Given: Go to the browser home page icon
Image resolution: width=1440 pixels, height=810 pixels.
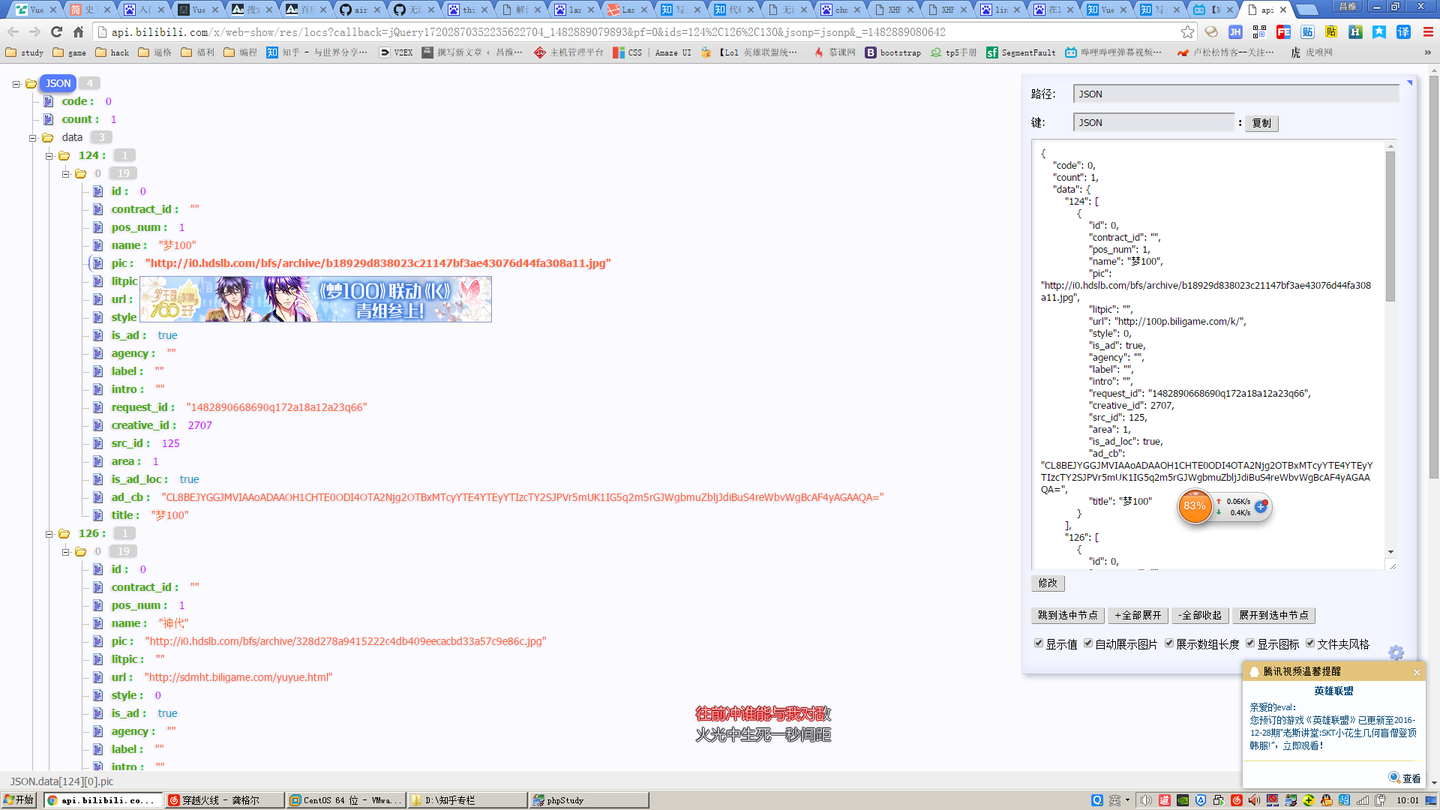Looking at the screenshot, I should click(78, 32).
